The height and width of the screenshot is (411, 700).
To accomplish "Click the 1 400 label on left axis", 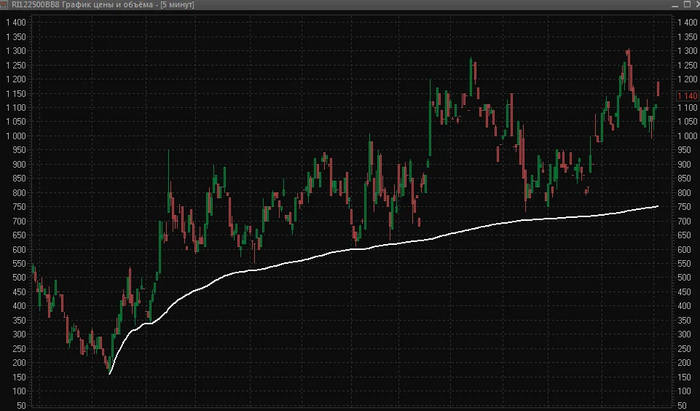I will (16, 22).
